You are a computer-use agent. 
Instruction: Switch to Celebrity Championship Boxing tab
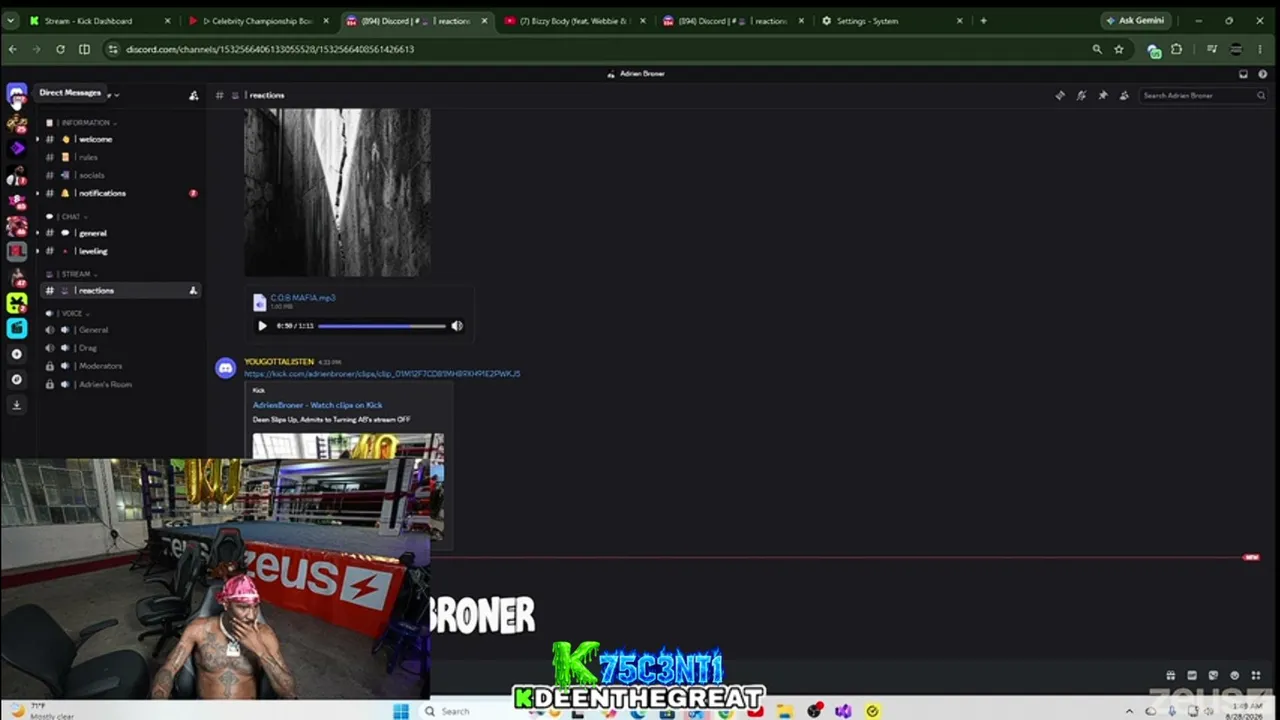(257, 21)
